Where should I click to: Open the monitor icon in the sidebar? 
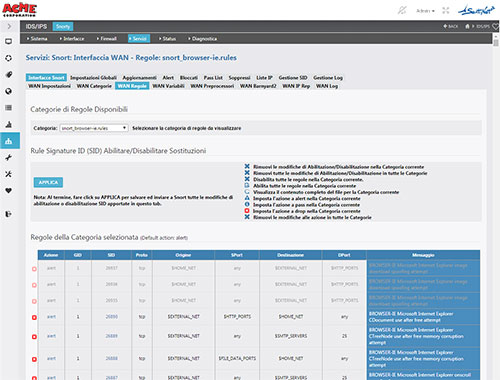tap(9, 41)
